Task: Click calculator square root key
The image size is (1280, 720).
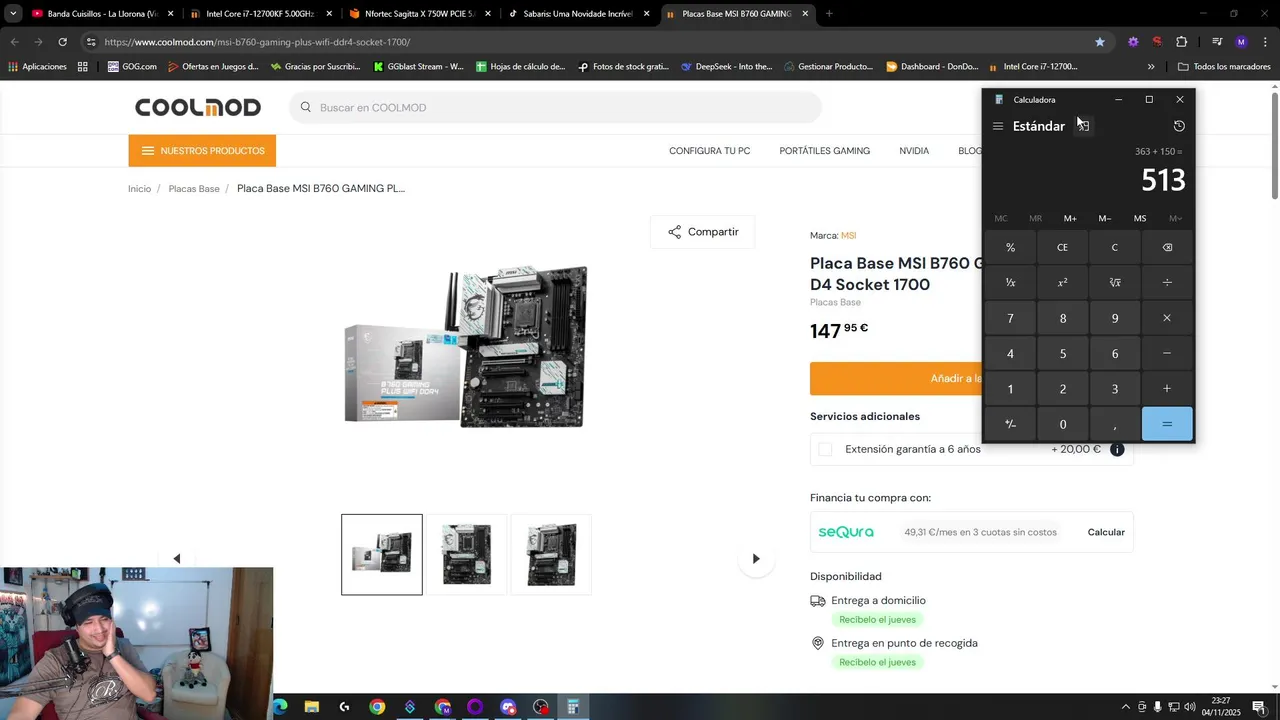Action: click(1115, 283)
